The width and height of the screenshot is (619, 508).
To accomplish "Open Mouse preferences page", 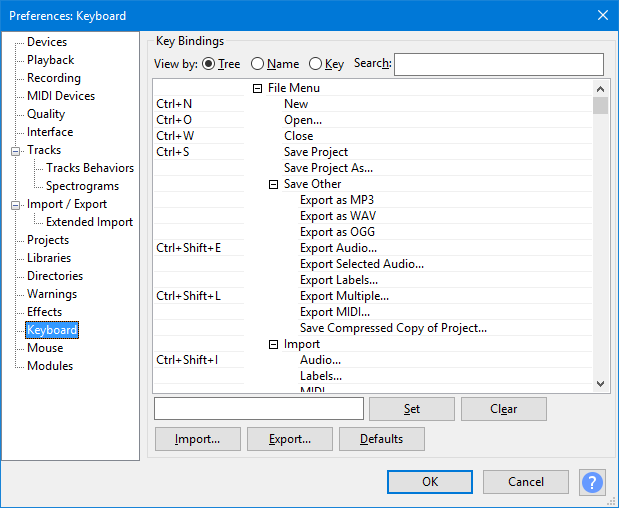I will point(45,348).
